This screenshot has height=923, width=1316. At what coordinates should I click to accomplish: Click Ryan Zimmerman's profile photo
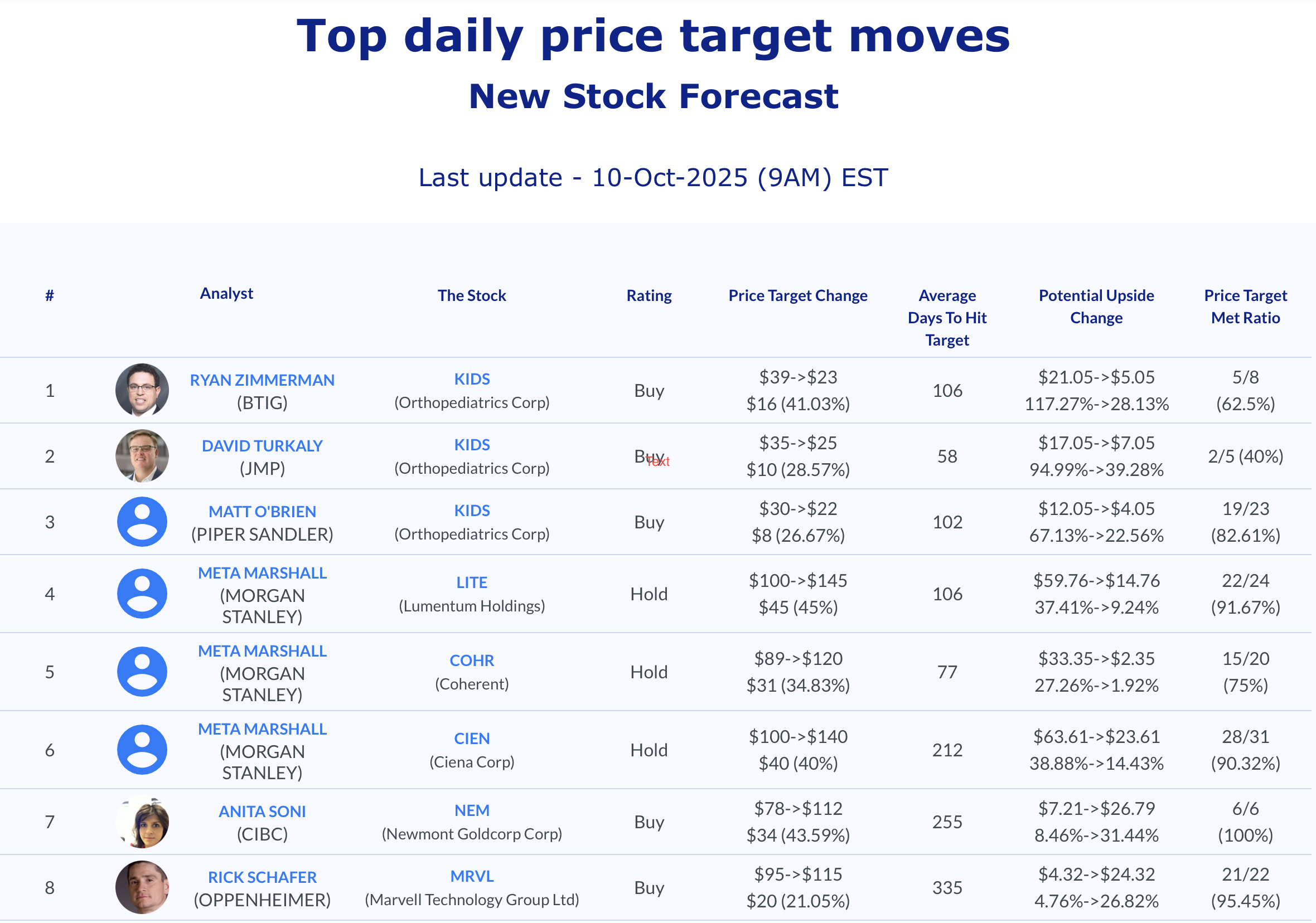click(x=142, y=390)
